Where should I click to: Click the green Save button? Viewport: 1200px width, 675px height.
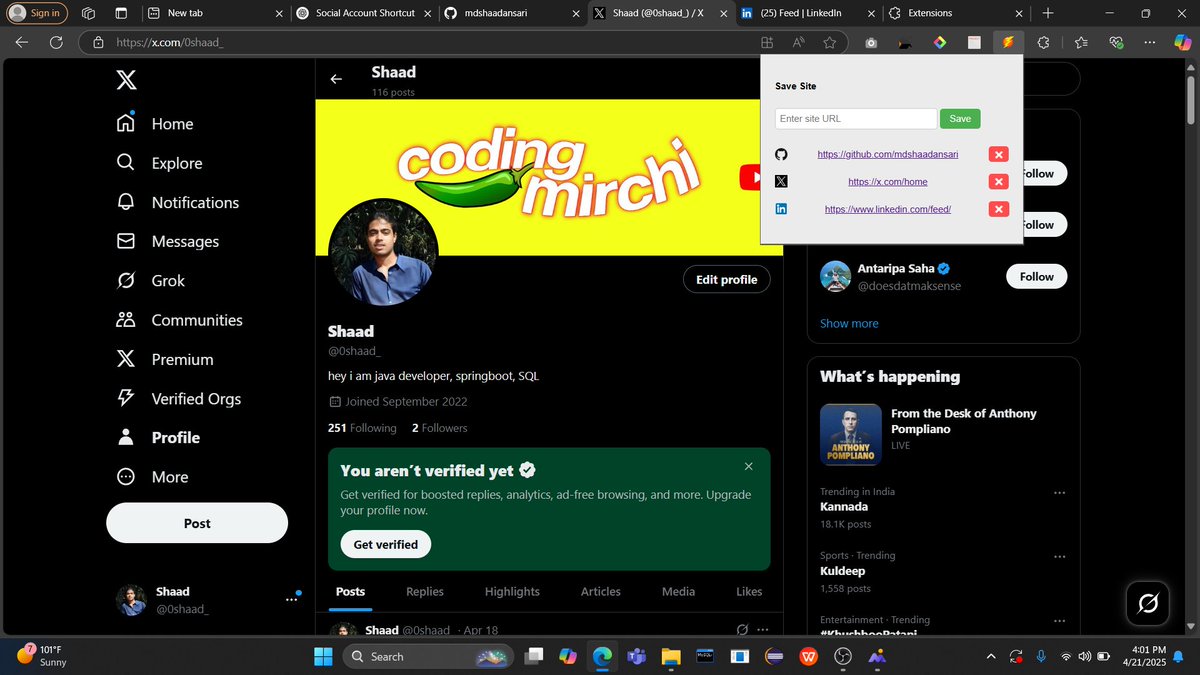point(960,118)
